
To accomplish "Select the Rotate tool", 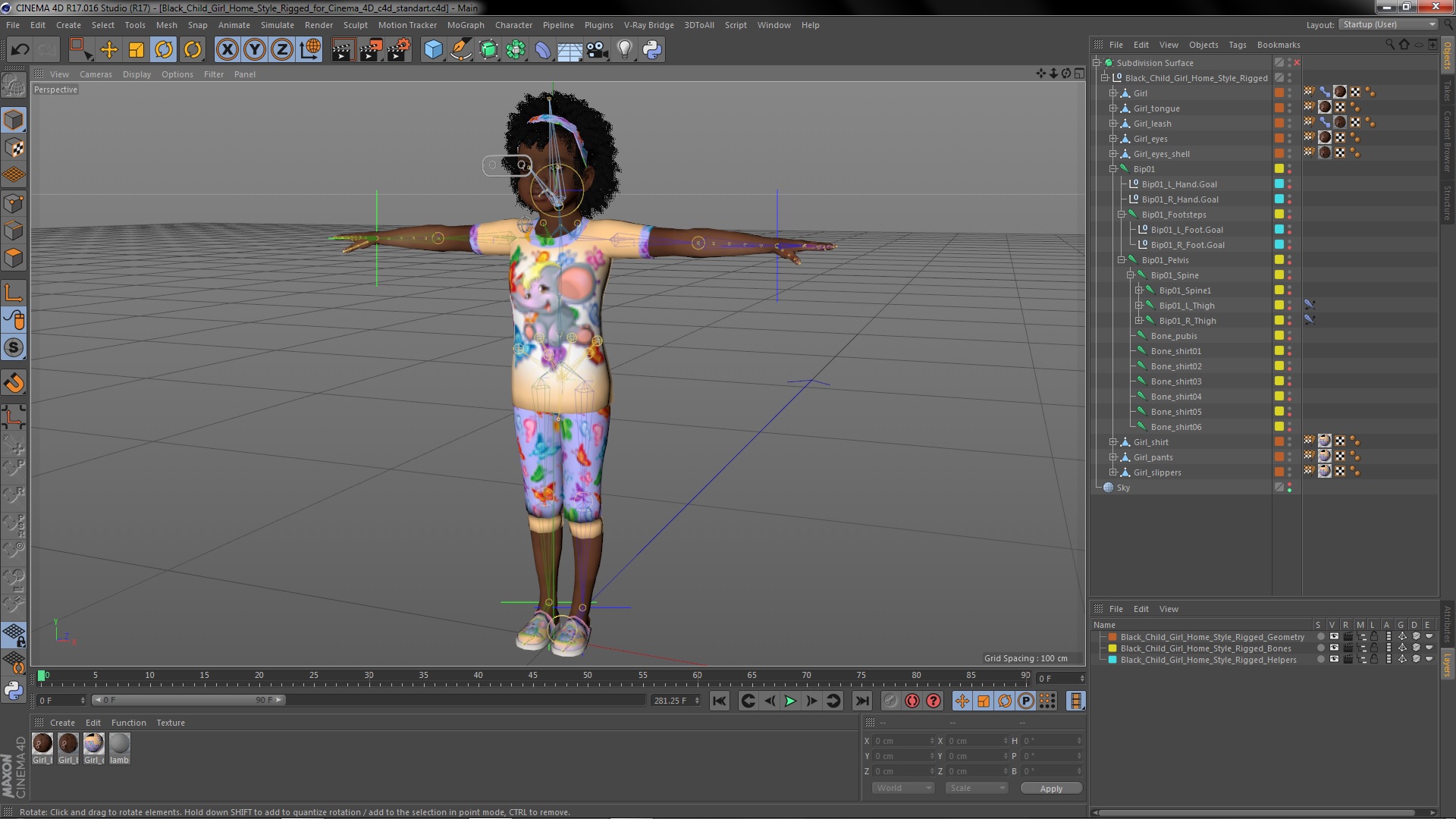I will (x=164, y=50).
